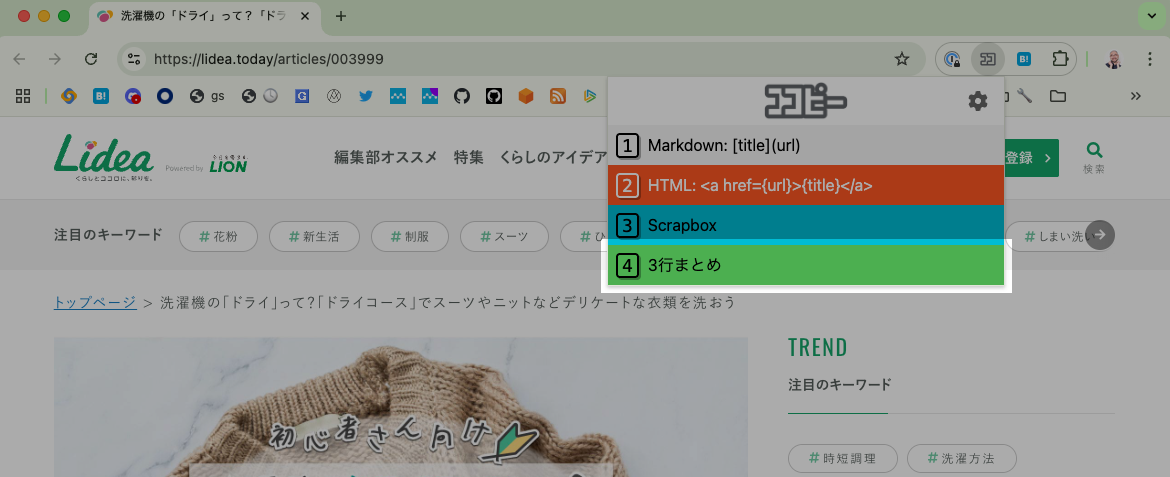This screenshot has width=1170, height=477.
Task: Bookmark this page with the star icon
Action: [x=902, y=59]
